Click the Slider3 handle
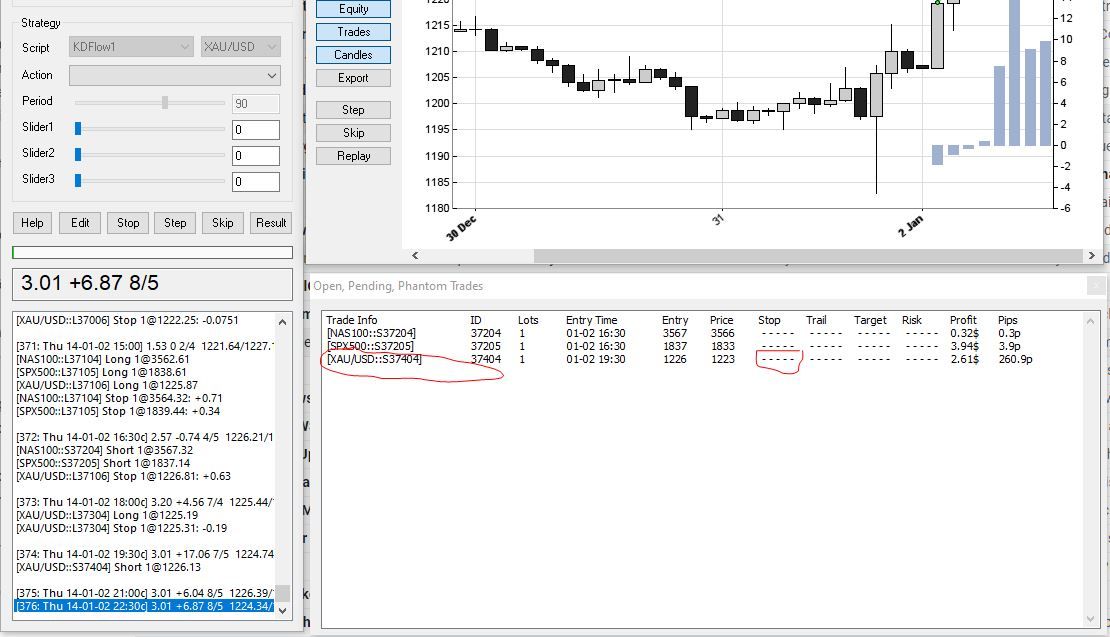 78,181
